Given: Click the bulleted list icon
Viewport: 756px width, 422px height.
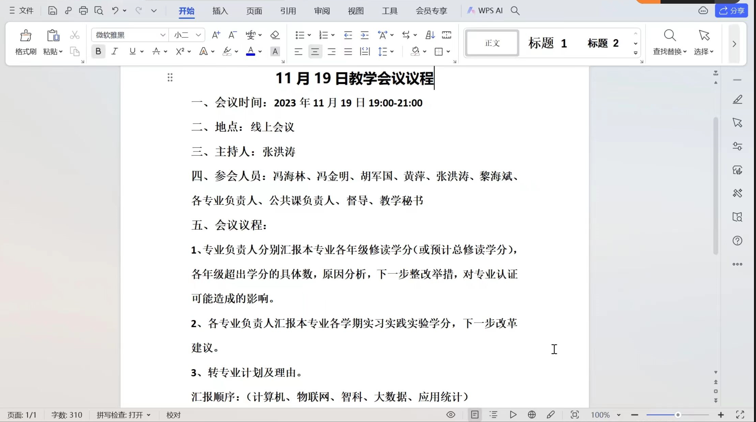Looking at the screenshot, I should coord(300,35).
